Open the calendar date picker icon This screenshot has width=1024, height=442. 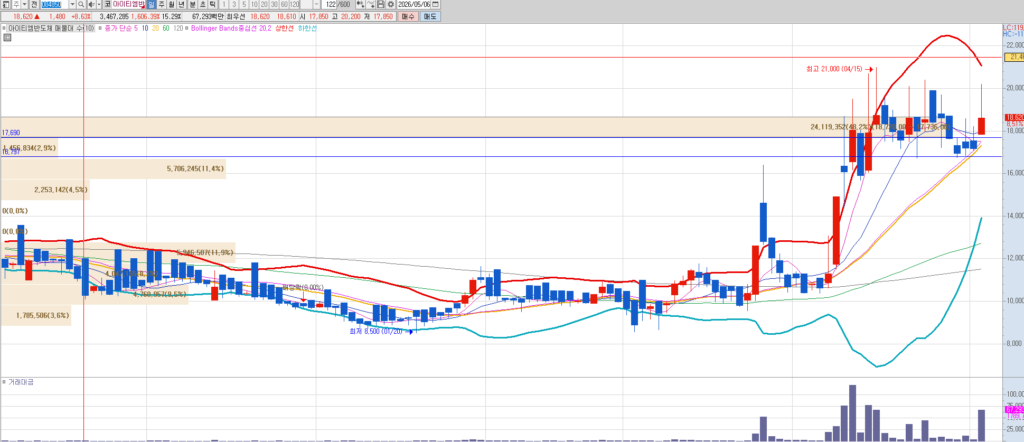coord(435,4)
